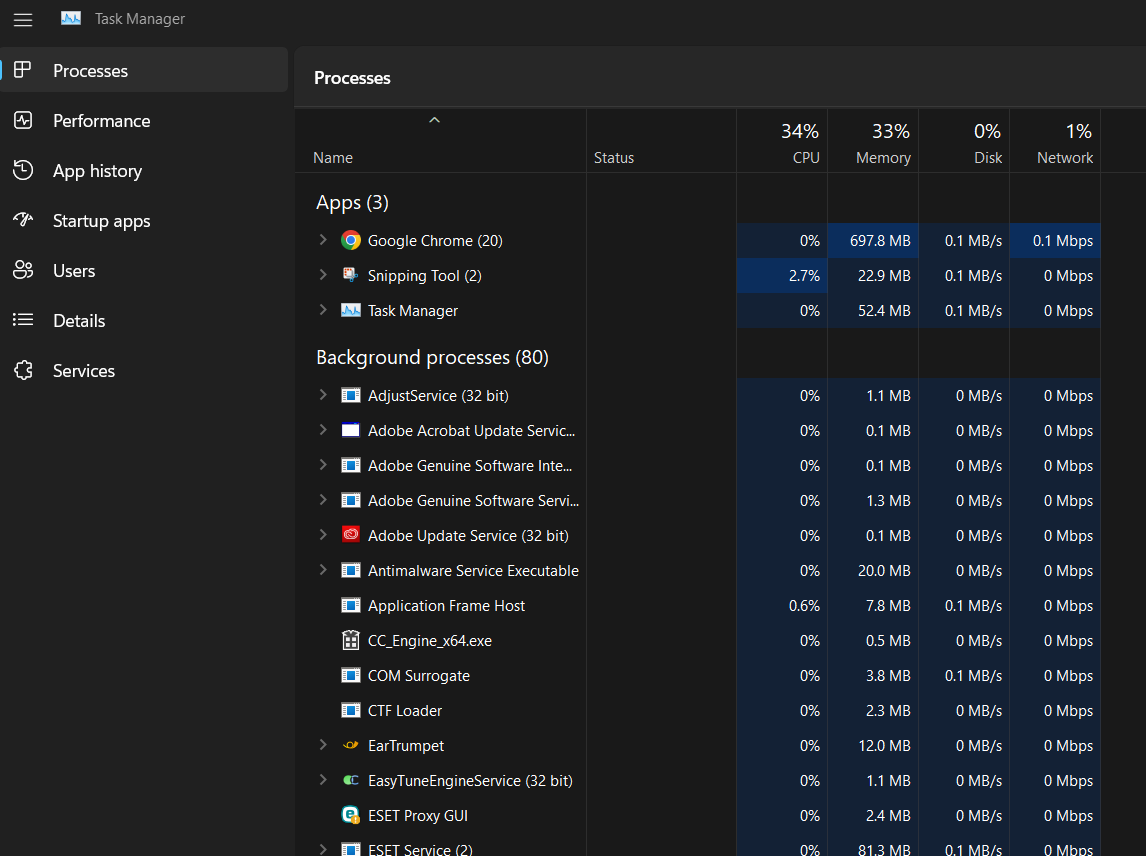Click the Performance sidebar icon
The image size is (1146, 856).
point(23,121)
